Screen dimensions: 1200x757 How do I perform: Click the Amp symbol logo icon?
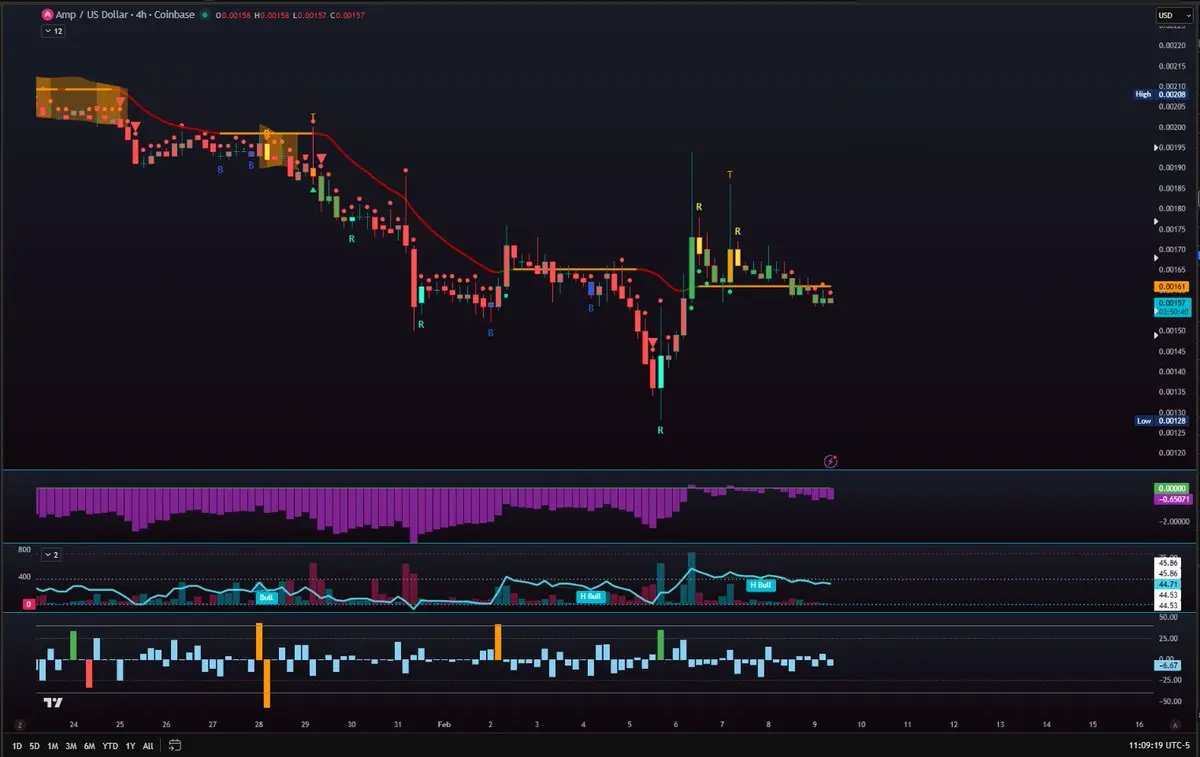(x=47, y=15)
